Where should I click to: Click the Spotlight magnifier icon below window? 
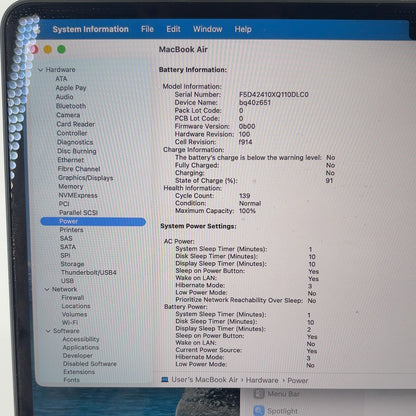click(259, 411)
